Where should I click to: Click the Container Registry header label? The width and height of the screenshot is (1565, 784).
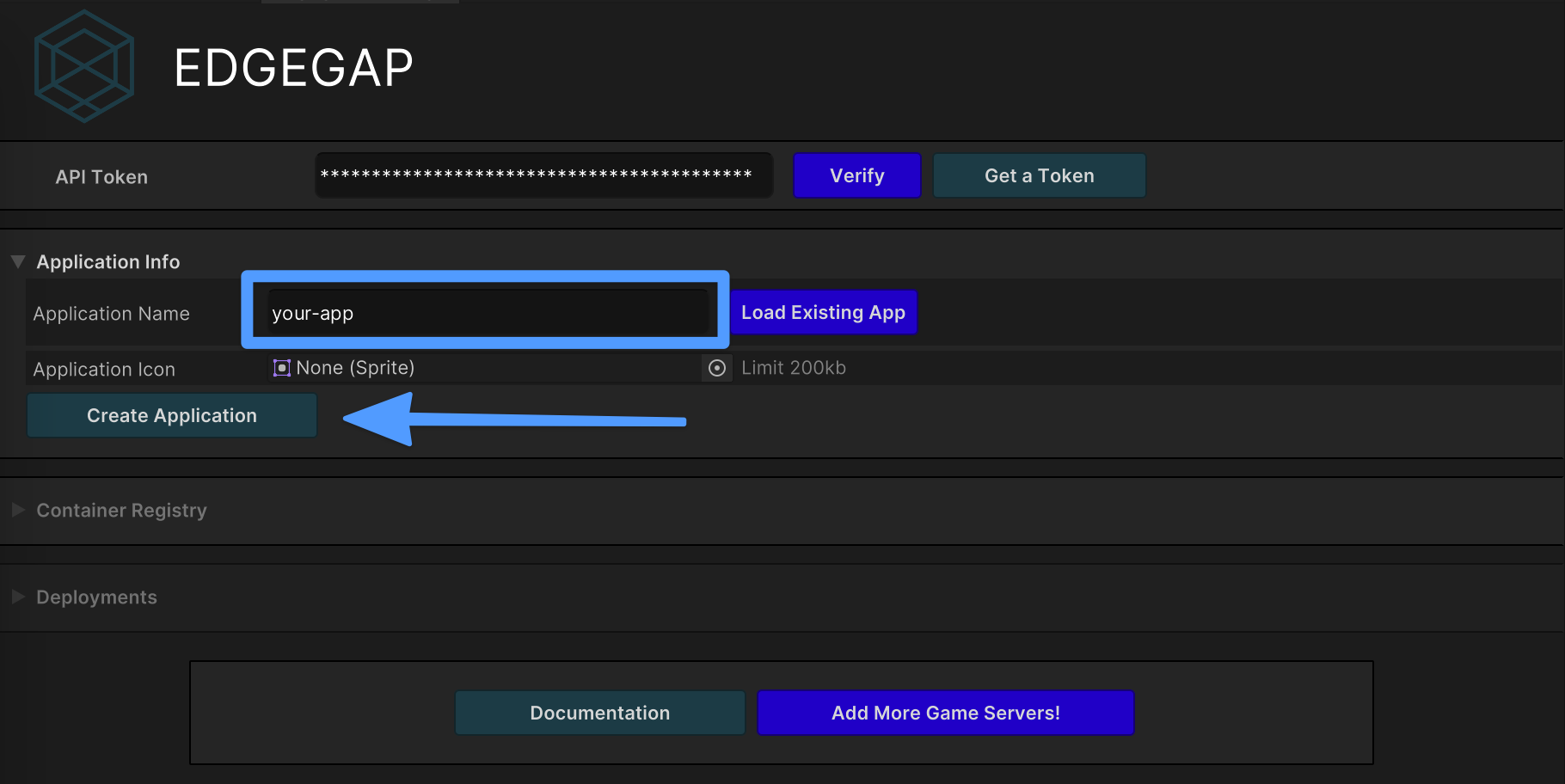pyautogui.click(x=121, y=510)
